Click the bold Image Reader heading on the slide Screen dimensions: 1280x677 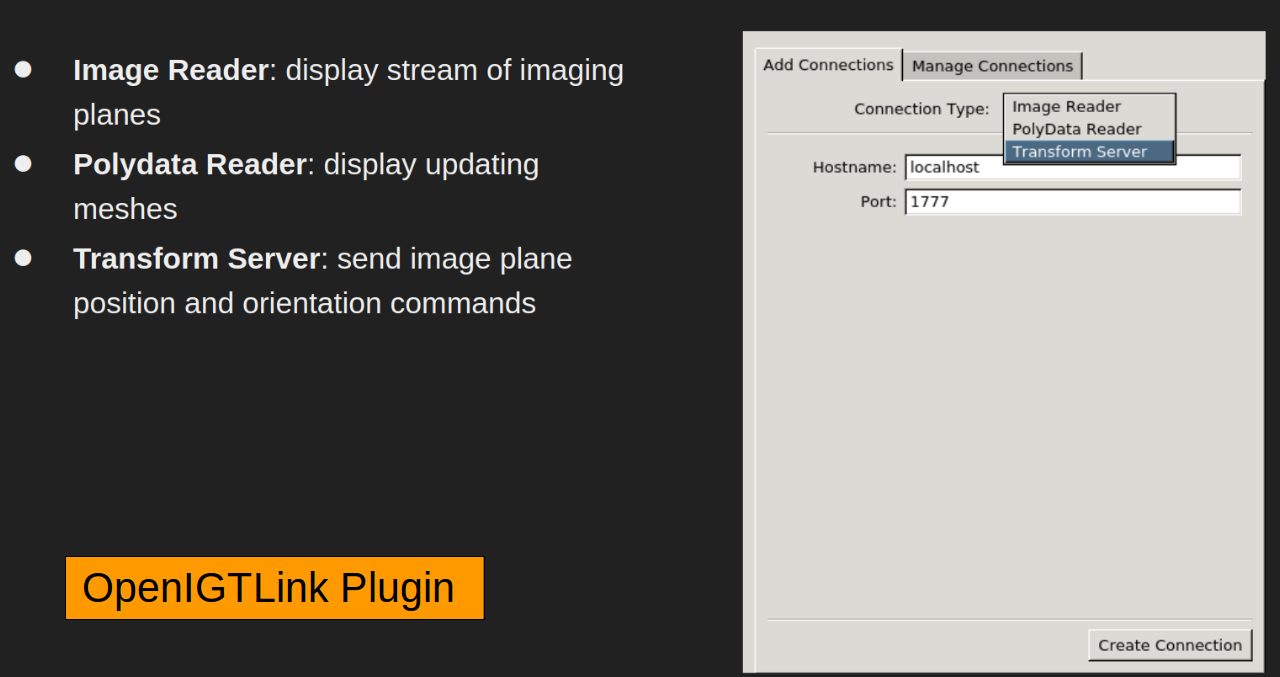[x=171, y=70]
